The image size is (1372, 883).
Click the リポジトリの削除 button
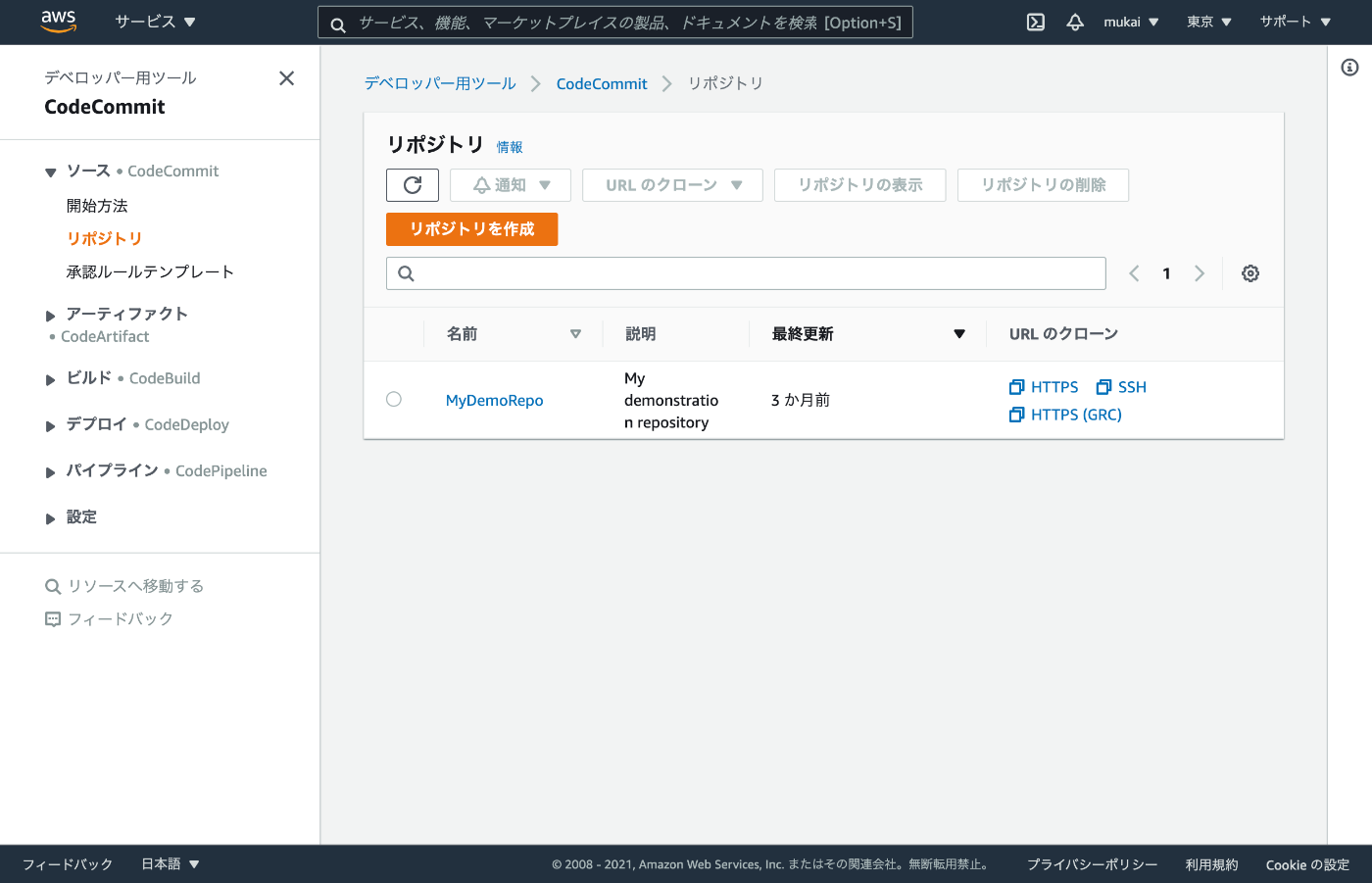point(1043,185)
